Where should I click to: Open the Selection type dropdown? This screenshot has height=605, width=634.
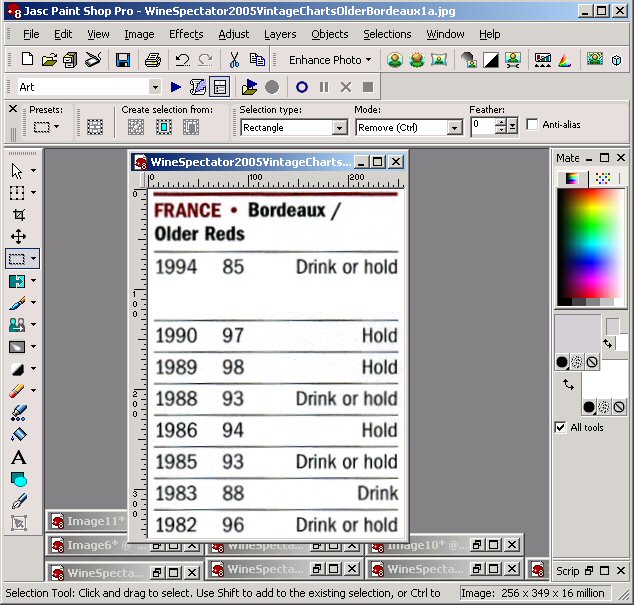(x=339, y=128)
